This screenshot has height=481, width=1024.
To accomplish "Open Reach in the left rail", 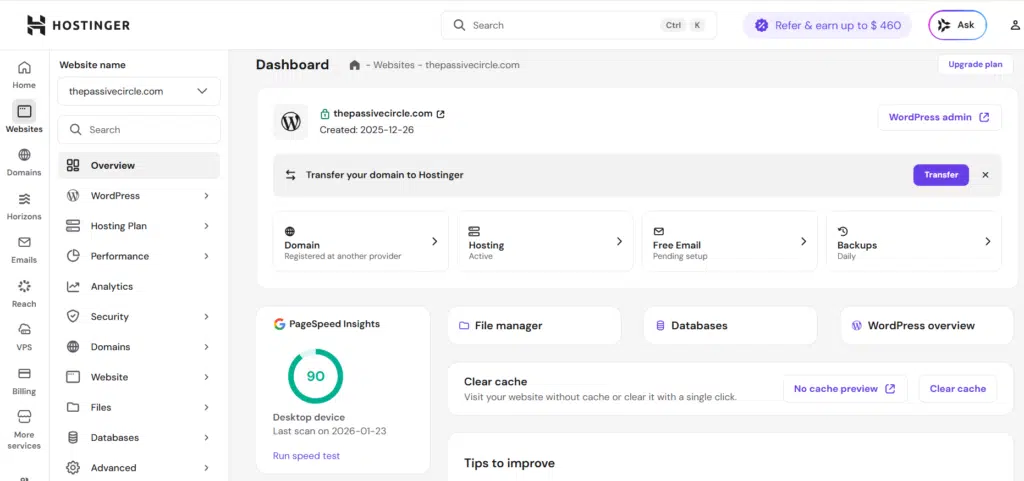I will click(24, 293).
